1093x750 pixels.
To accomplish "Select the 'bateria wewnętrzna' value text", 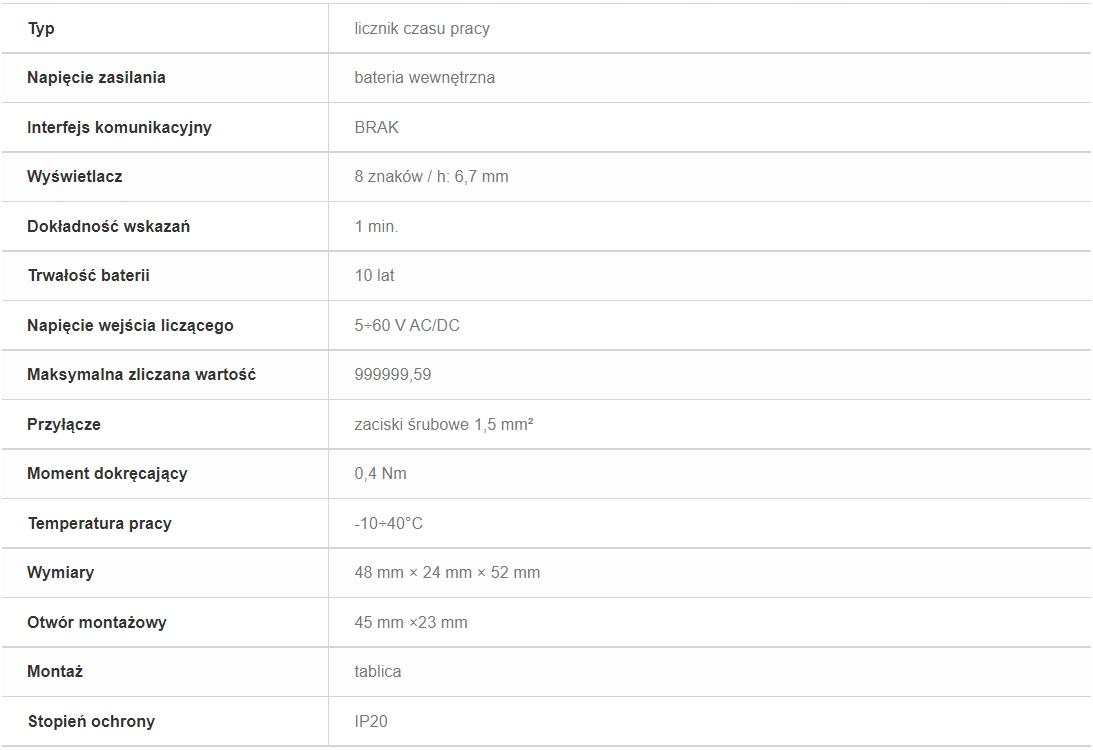I will (x=425, y=78).
